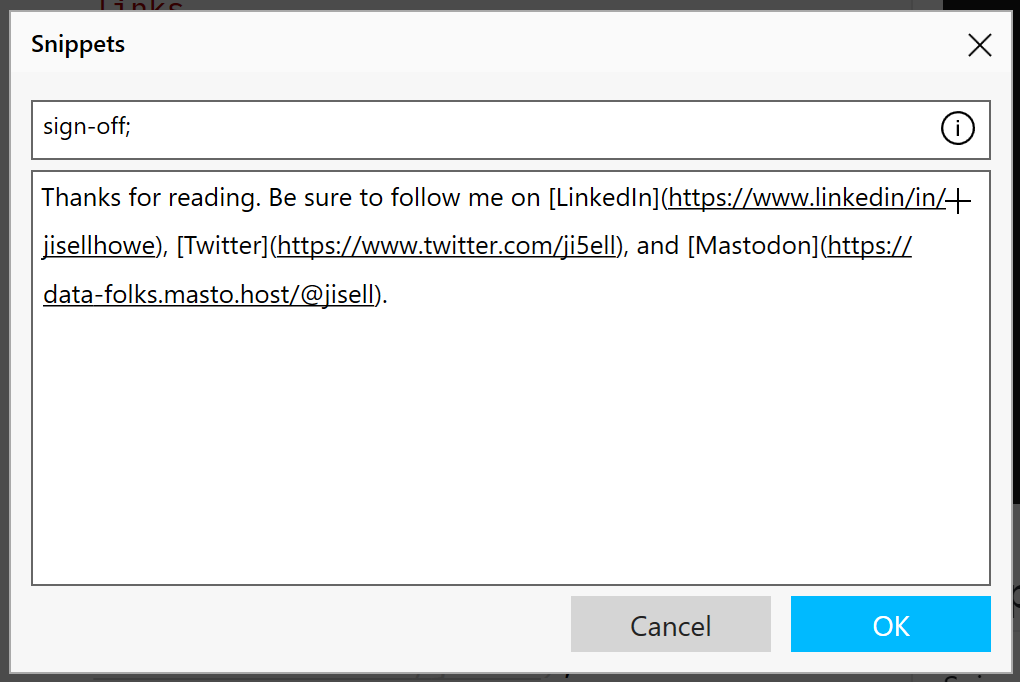The height and width of the screenshot is (682, 1020).
Task: Click the word "follow" in the snippet text
Action: click(x=425, y=198)
